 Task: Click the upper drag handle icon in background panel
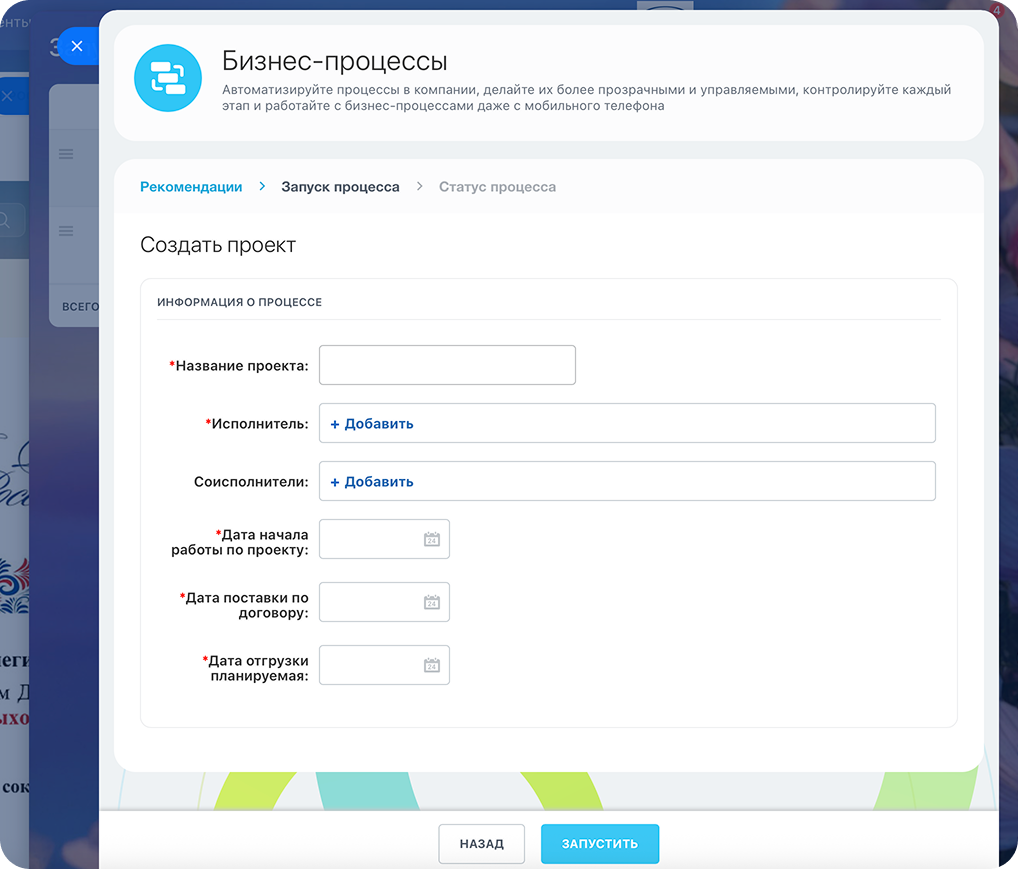click(66, 154)
